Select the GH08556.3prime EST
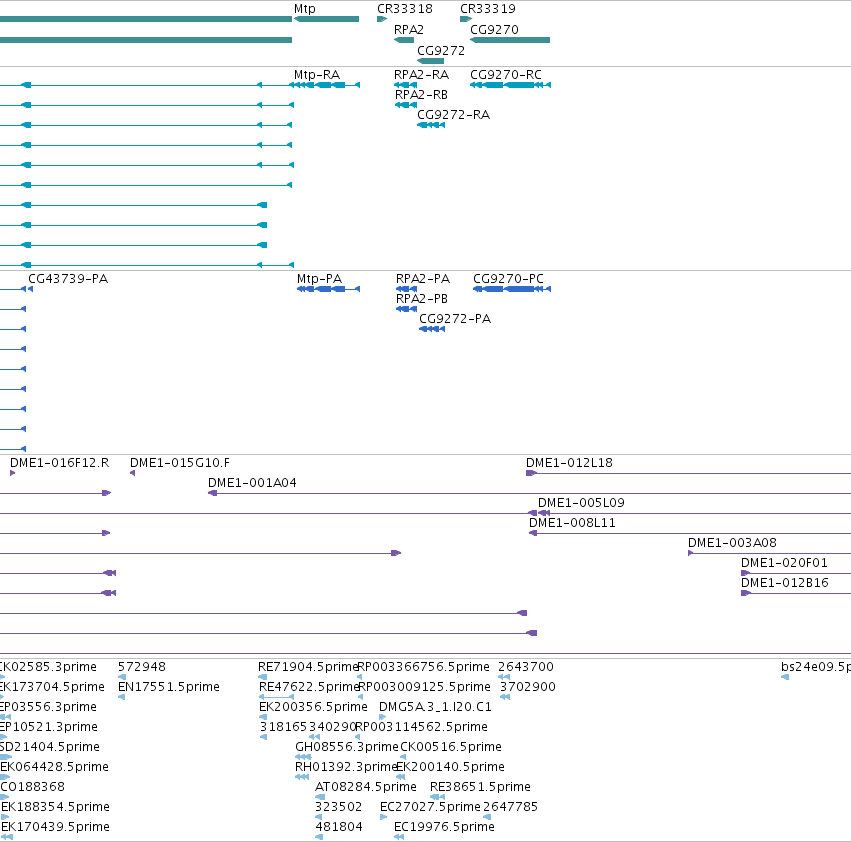The image size is (851, 842). (303, 757)
